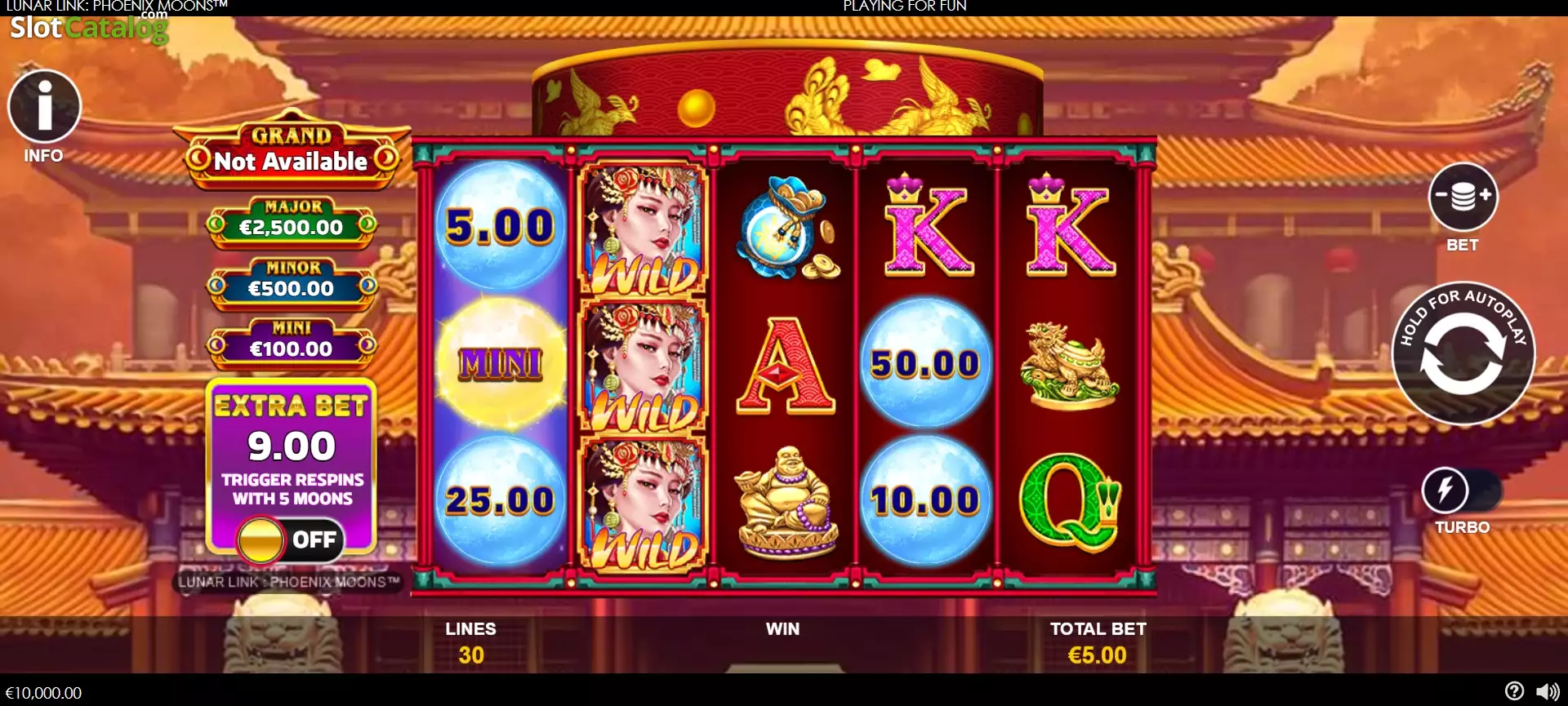
Task: Spin the reels with the circular arrows button
Action: (1463, 353)
